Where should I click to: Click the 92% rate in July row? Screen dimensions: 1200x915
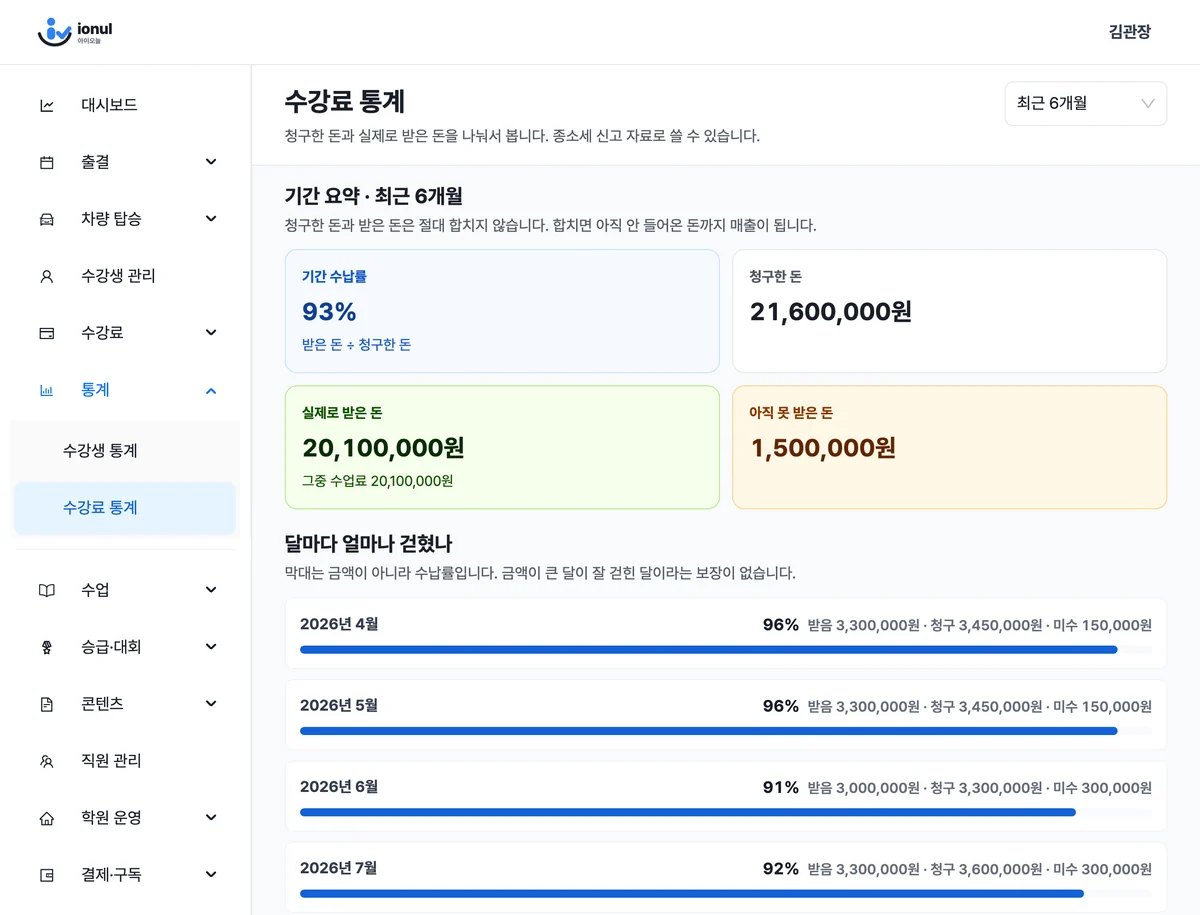click(781, 868)
